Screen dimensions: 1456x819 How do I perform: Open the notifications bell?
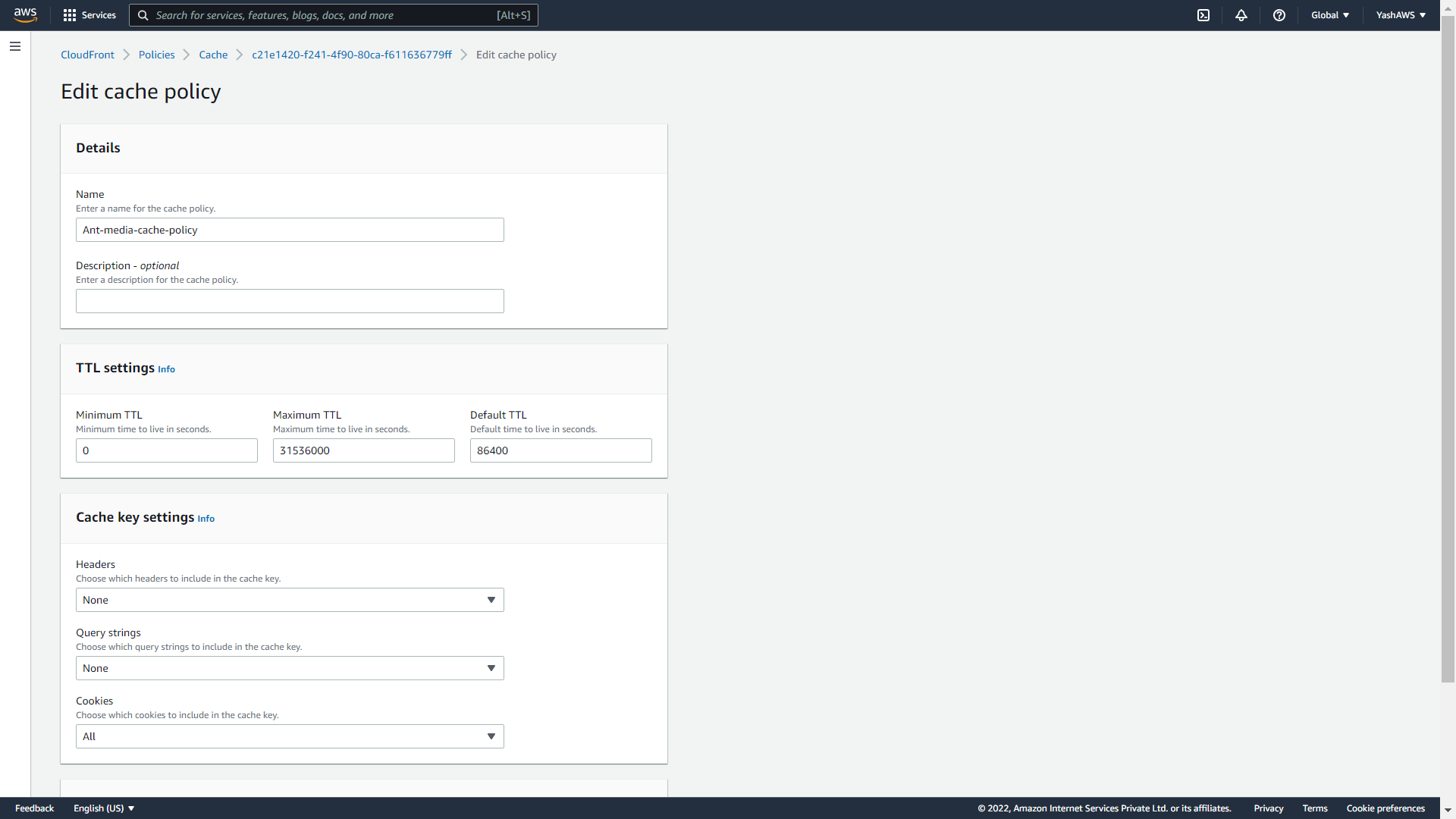(x=1241, y=15)
